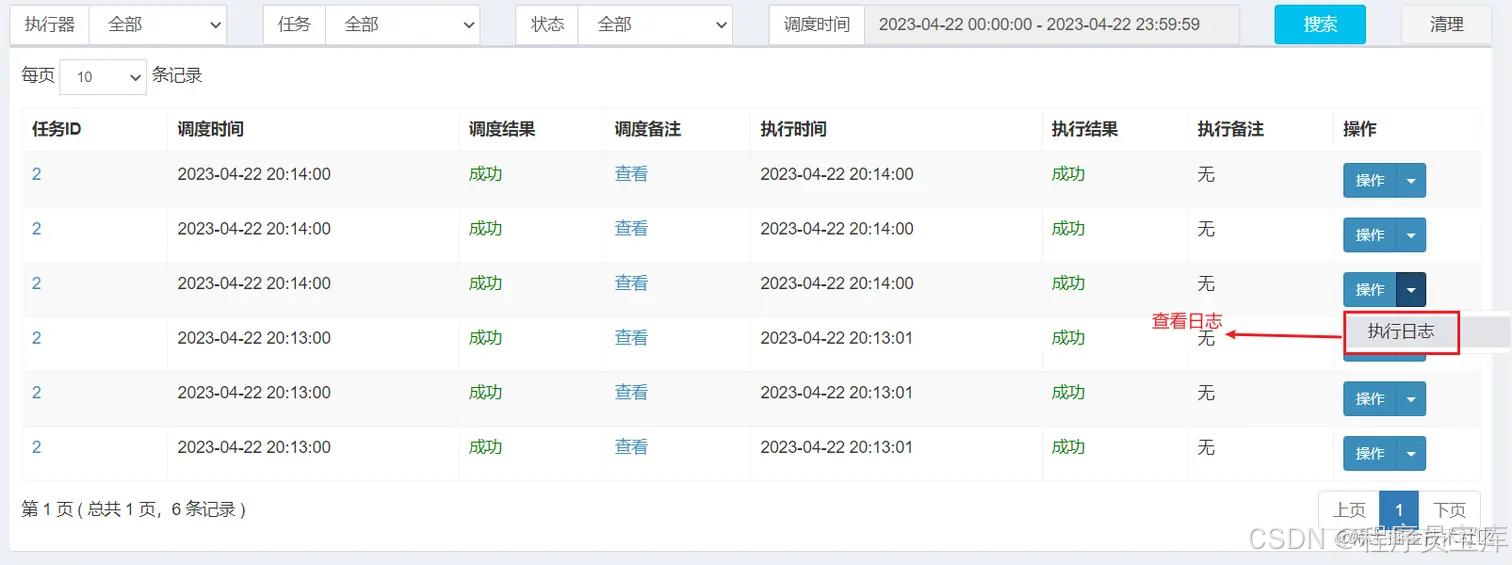Select page 1 in the pagination
The height and width of the screenshot is (565, 1512).
[x=1399, y=510]
